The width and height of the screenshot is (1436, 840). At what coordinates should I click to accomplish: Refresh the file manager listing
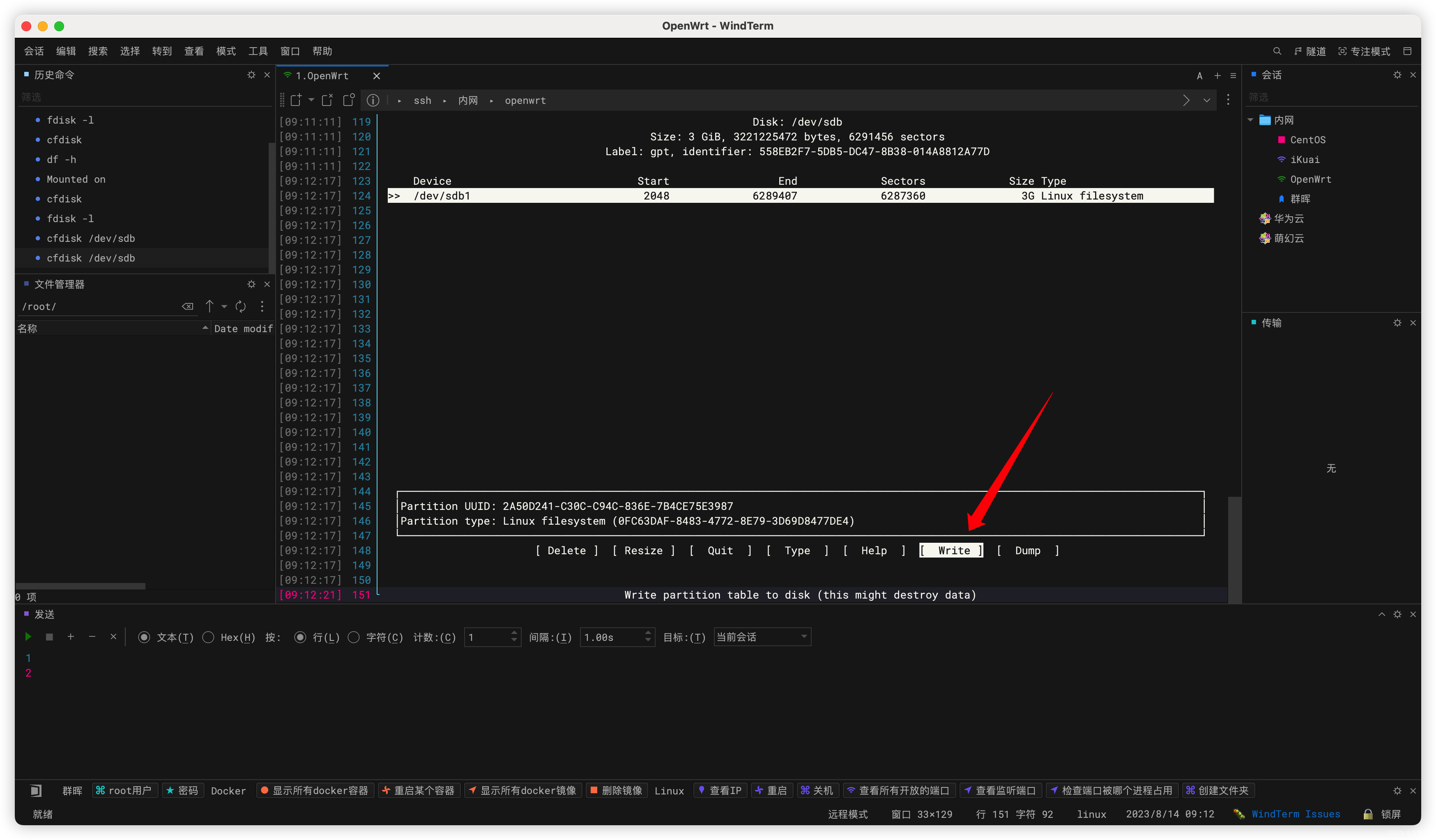240,306
